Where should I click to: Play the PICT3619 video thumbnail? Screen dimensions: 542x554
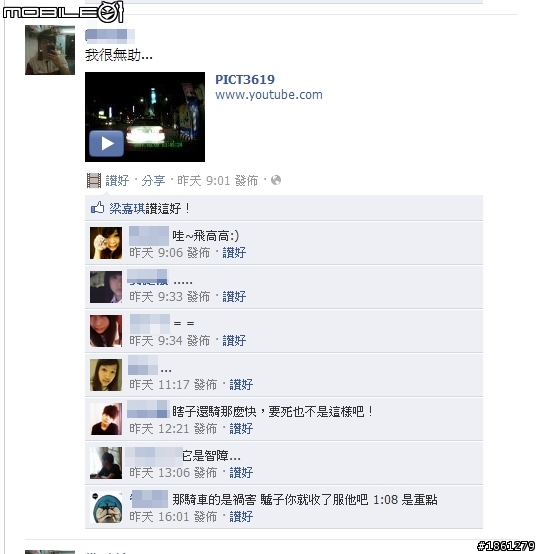click(145, 117)
